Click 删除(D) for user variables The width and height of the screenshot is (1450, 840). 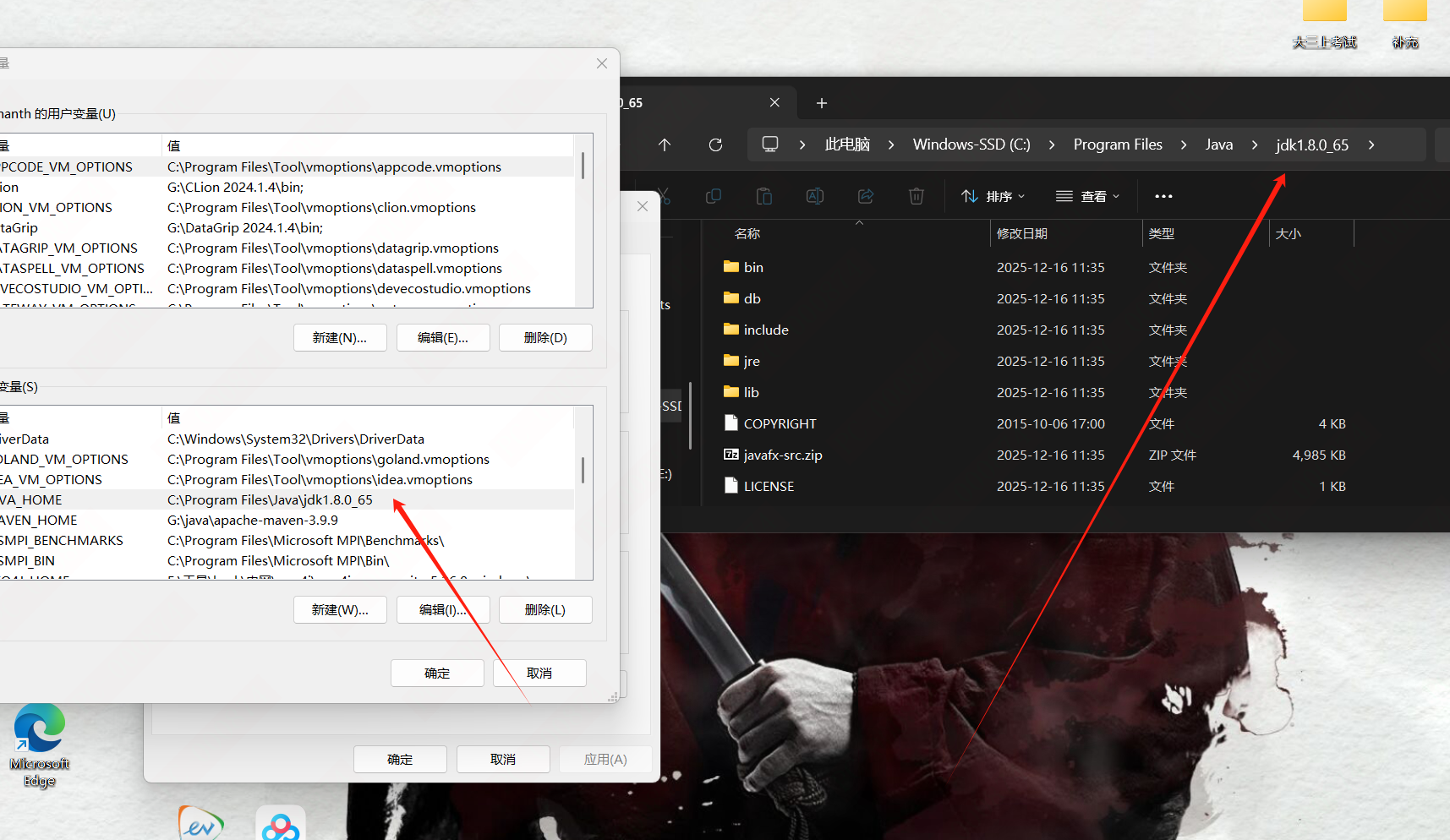tap(545, 337)
